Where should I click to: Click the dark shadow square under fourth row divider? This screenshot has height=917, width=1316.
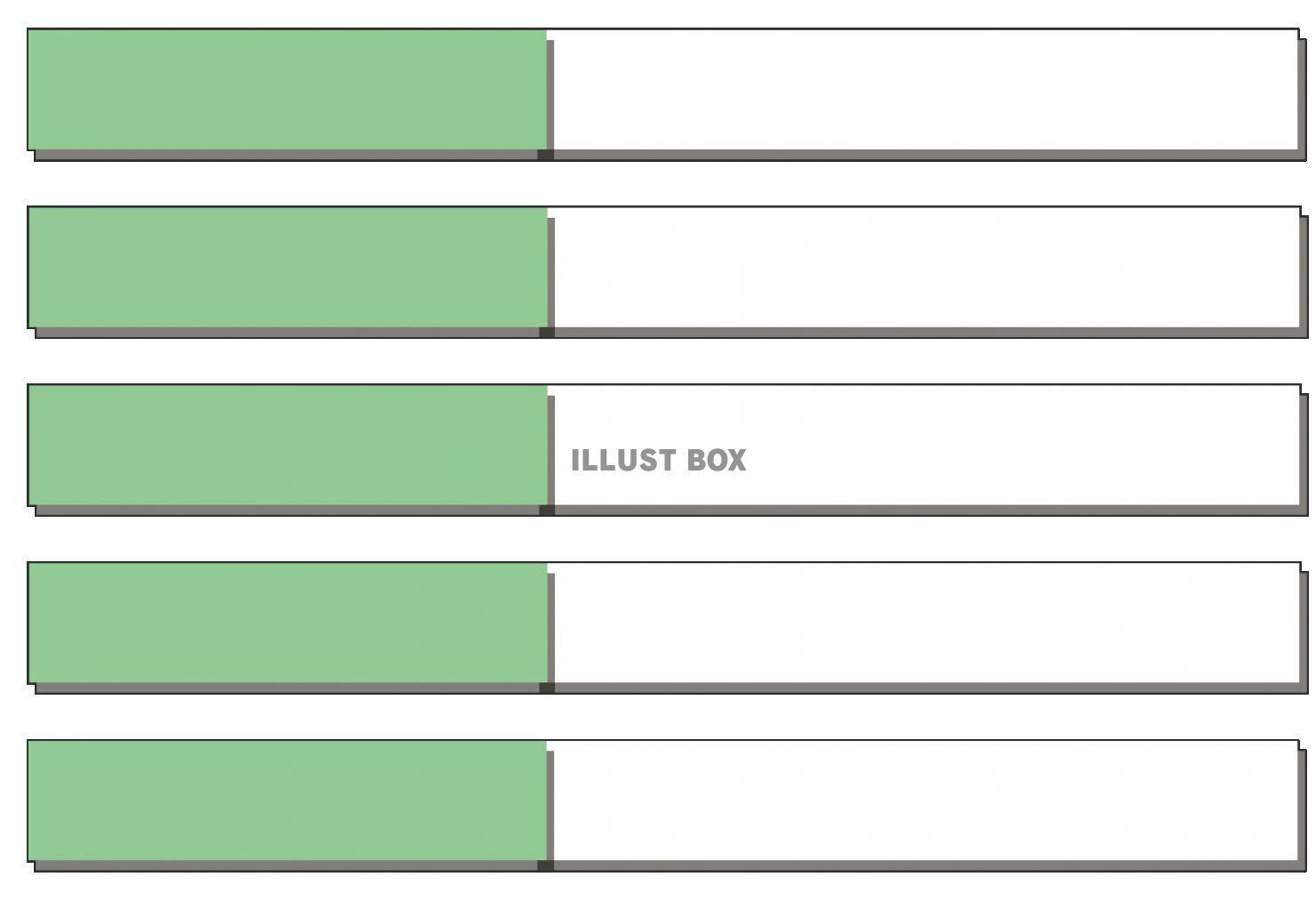[547, 688]
